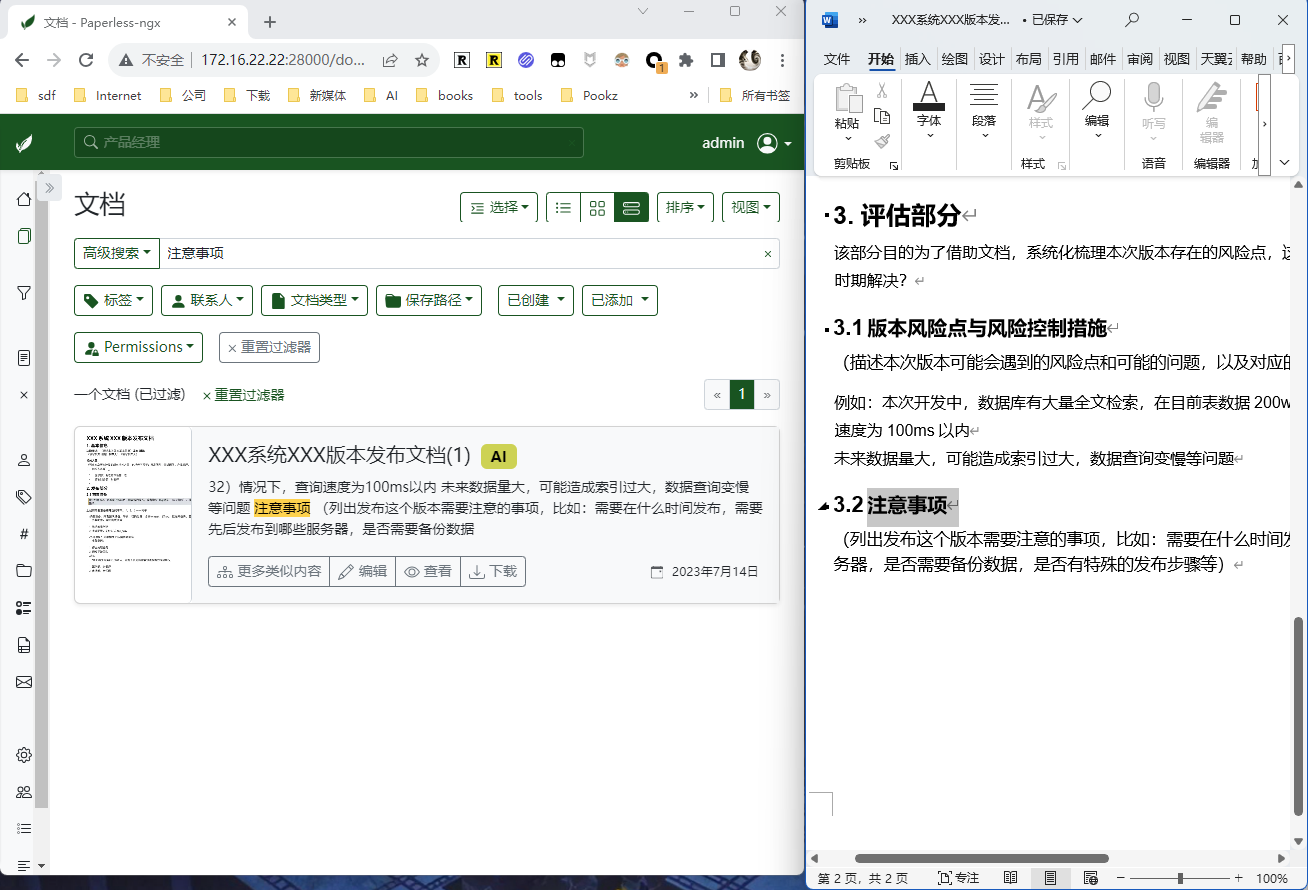
Task: Expand the 文档类型 filter dropdown
Action: [x=314, y=300]
